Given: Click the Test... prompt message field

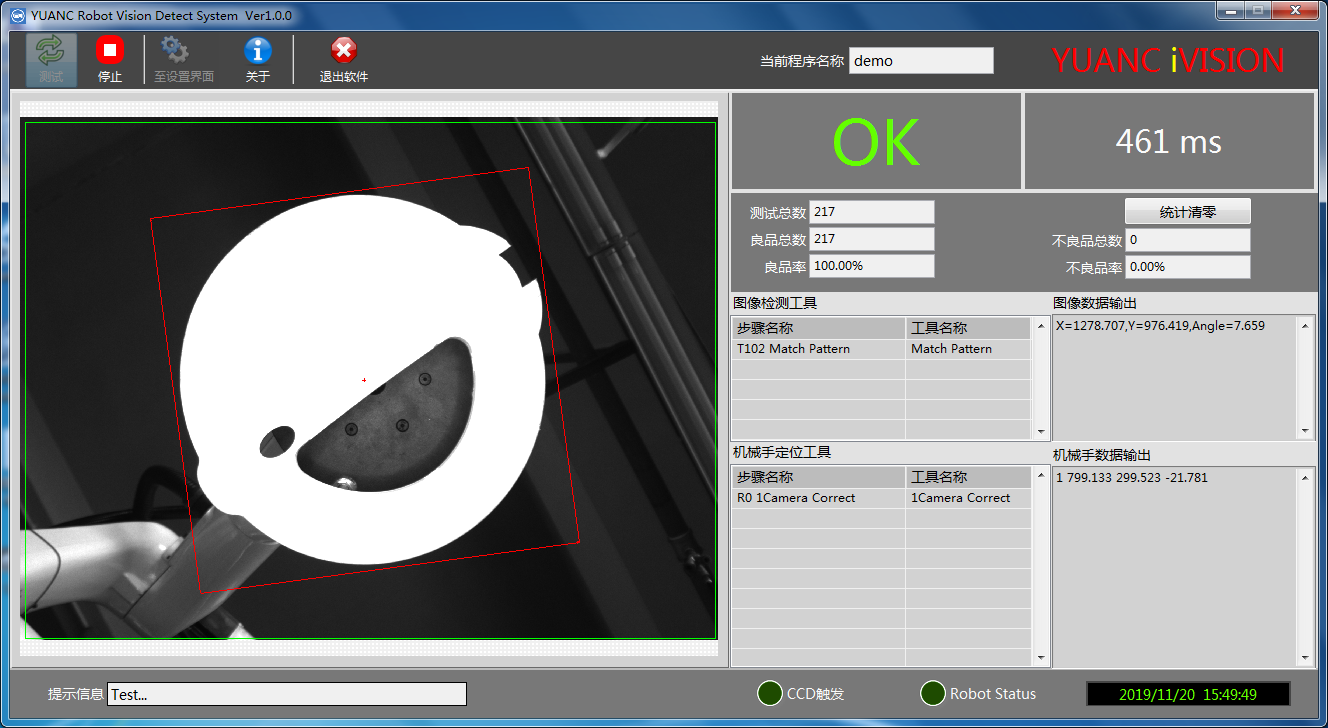Looking at the screenshot, I should [286, 694].
